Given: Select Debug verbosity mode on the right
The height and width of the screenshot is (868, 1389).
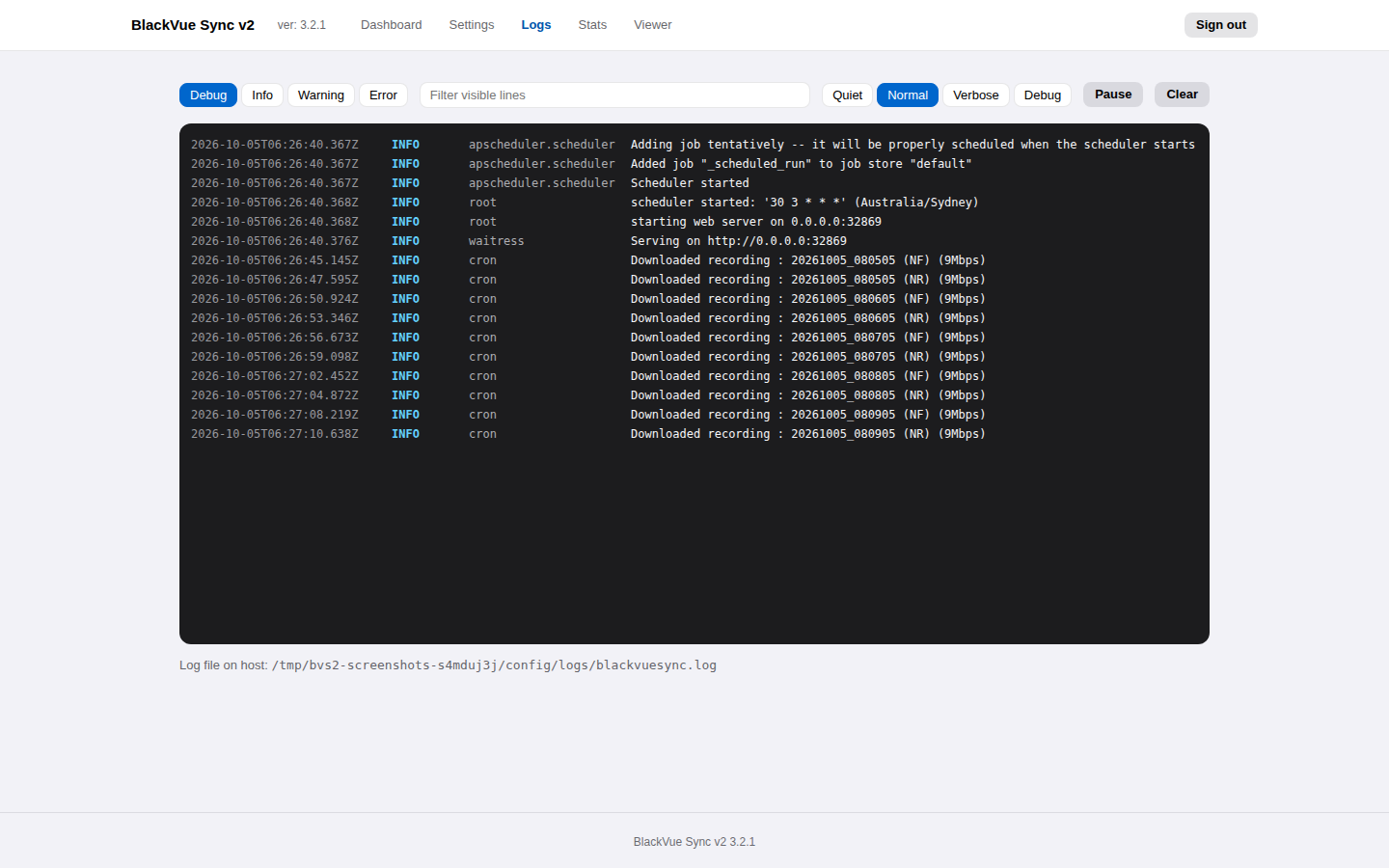Looking at the screenshot, I should pyautogui.click(x=1043, y=95).
